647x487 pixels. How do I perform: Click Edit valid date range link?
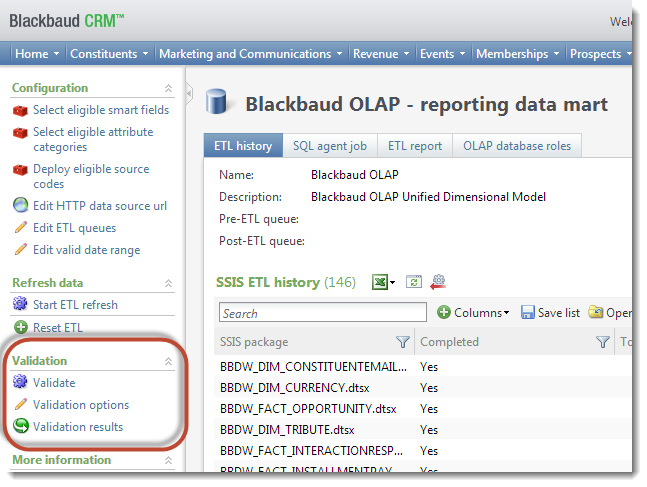click(87, 250)
